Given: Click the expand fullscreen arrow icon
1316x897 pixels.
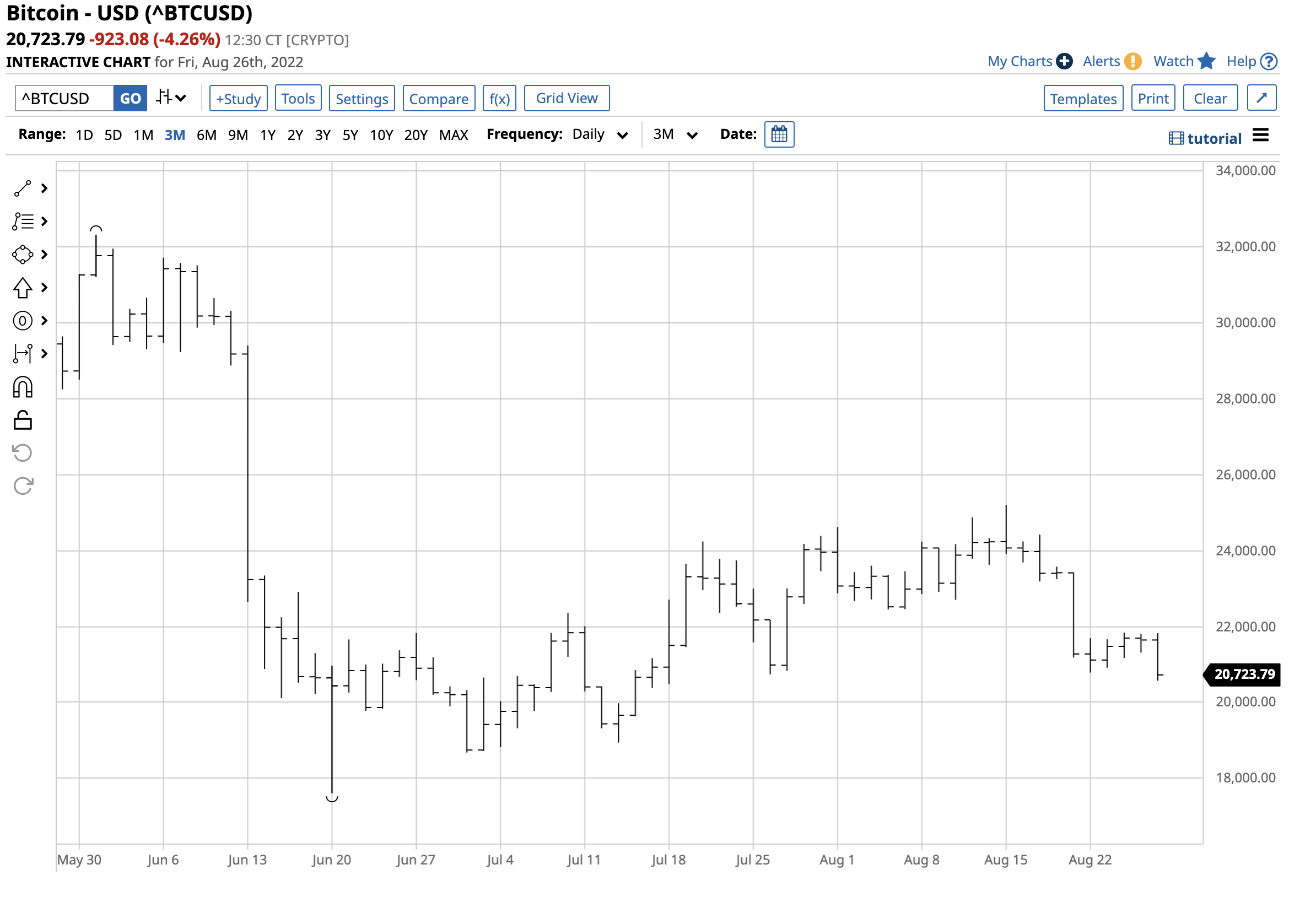Looking at the screenshot, I should (x=1261, y=99).
